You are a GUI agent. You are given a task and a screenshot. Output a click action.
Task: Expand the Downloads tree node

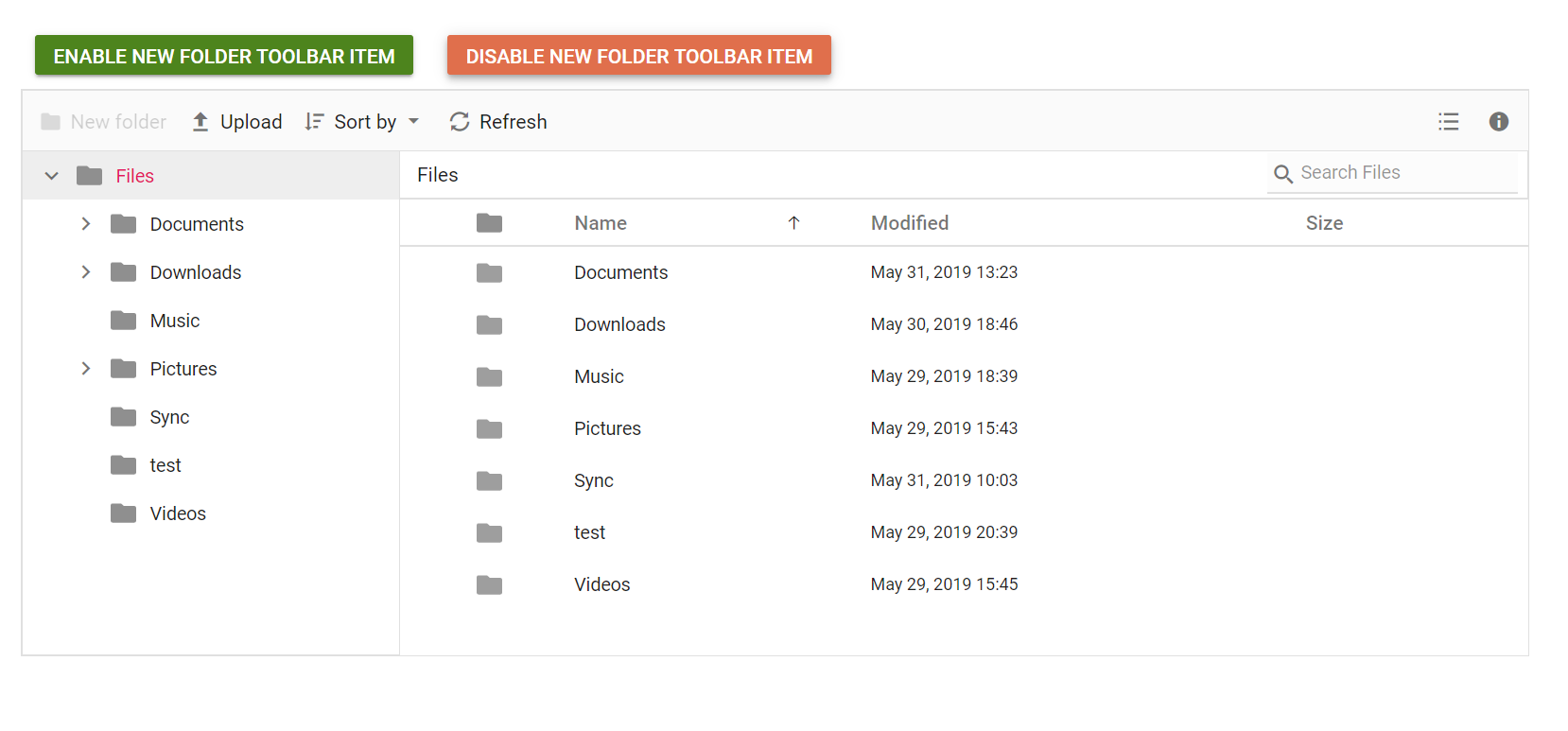click(x=86, y=272)
